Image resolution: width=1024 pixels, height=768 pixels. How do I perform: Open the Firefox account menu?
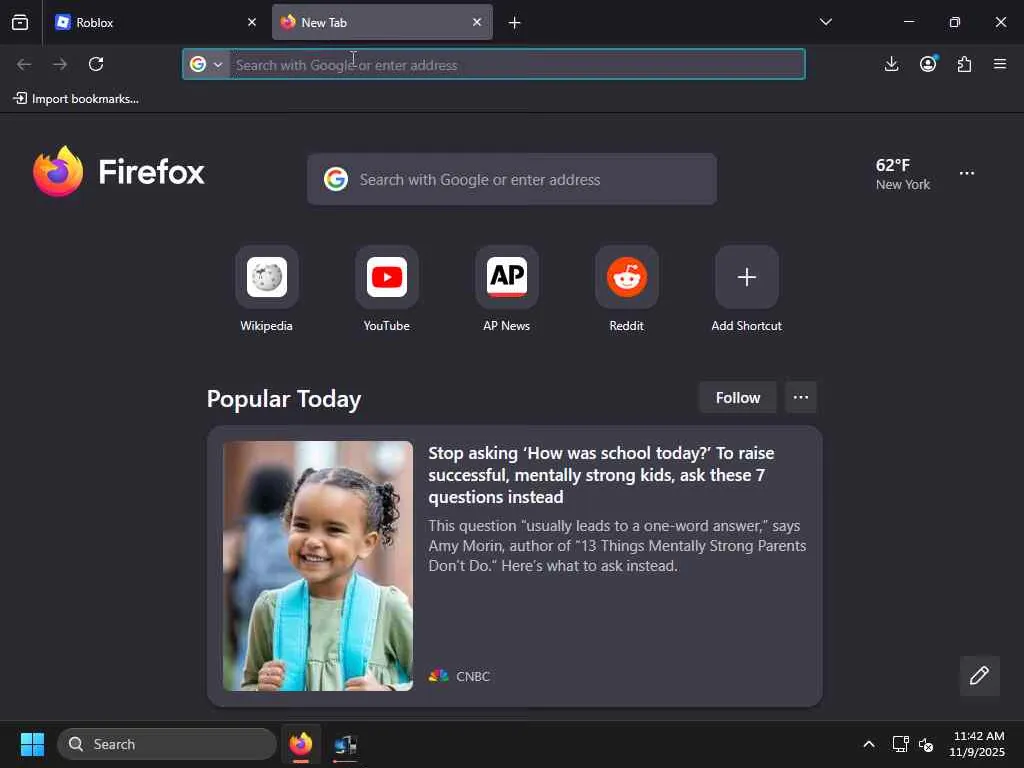928,64
